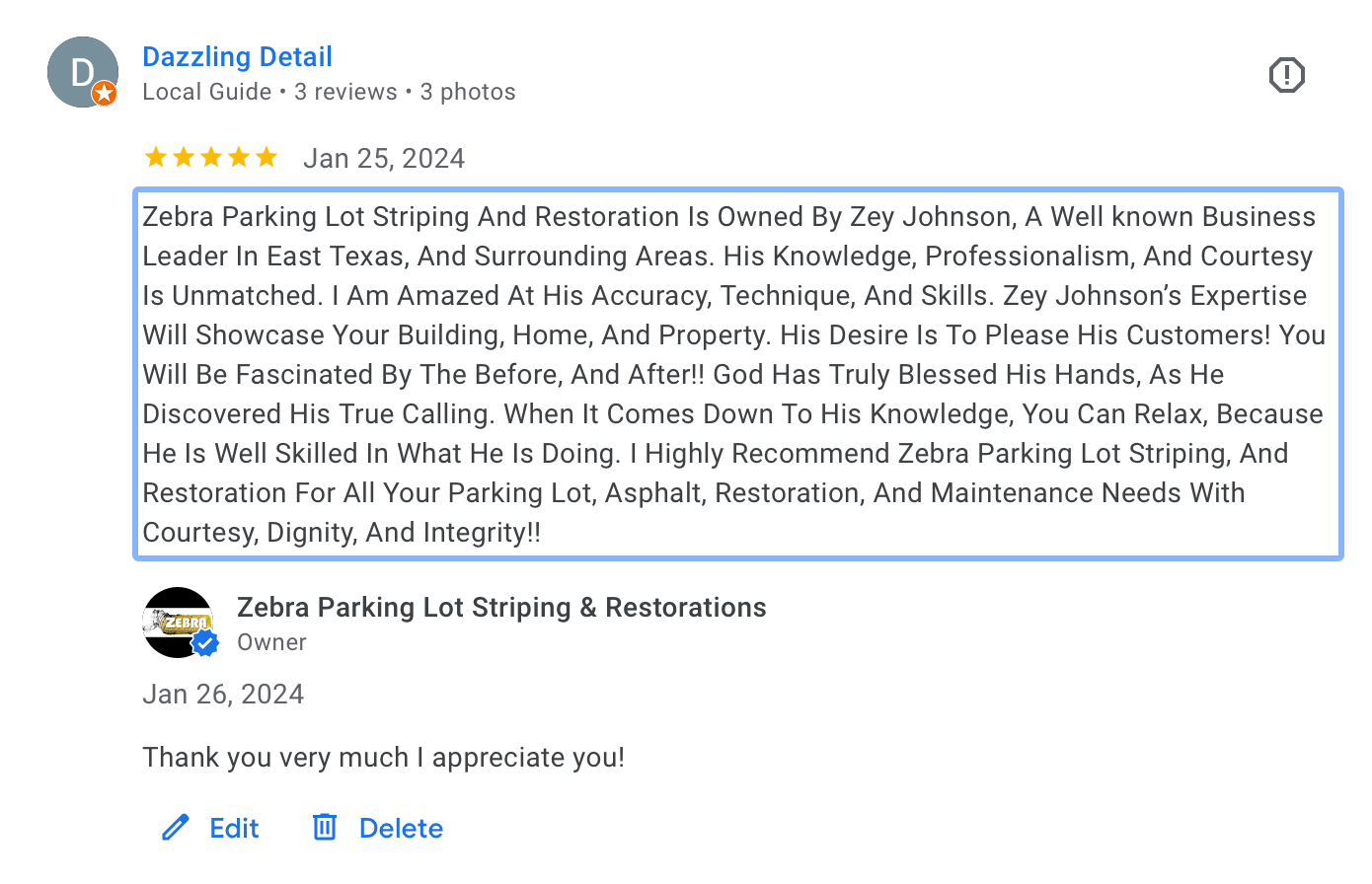The height and width of the screenshot is (884, 1372).
Task: Select the fifth yellow rating star
Action: pos(267,158)
